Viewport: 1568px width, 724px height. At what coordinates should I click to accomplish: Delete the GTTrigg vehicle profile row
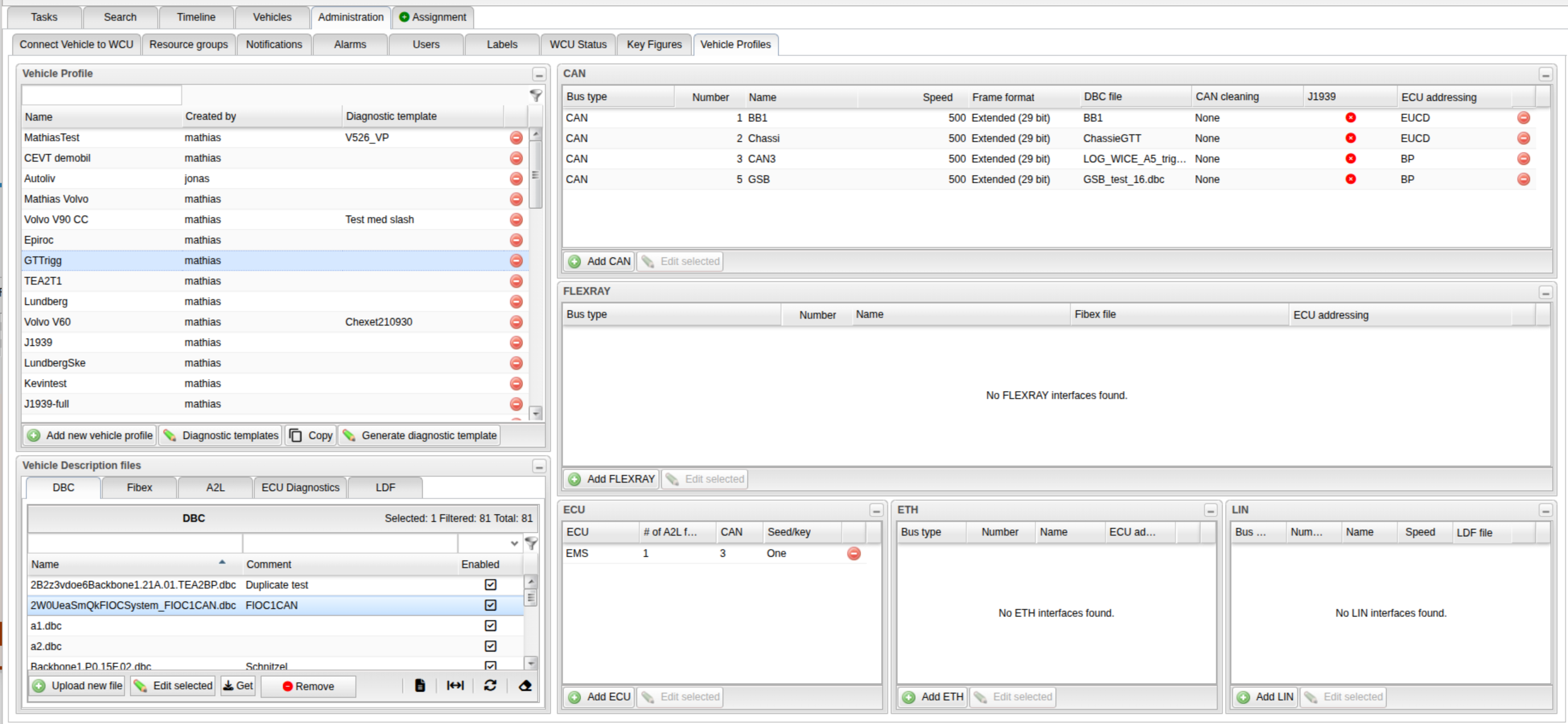(x=516, y=261)
